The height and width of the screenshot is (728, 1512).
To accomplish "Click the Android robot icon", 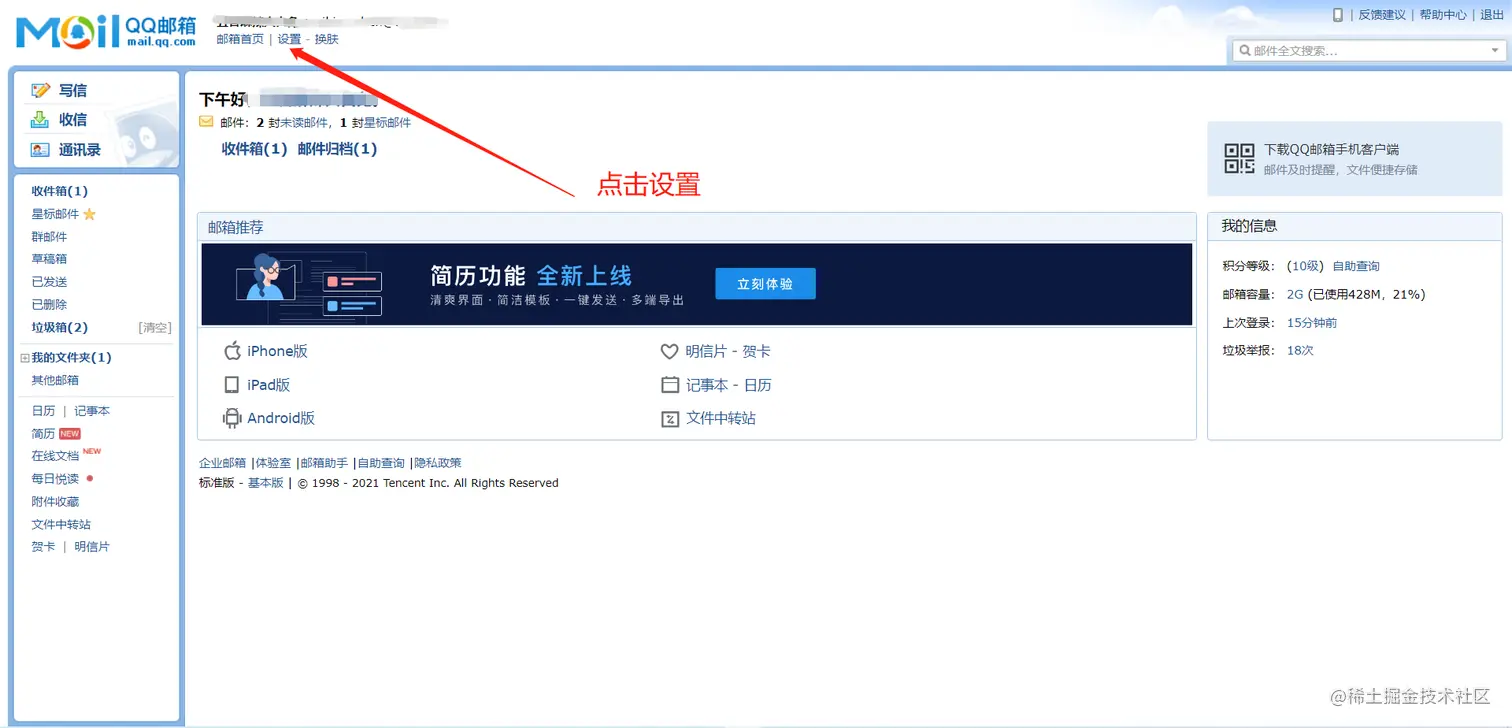I will 232,418.
